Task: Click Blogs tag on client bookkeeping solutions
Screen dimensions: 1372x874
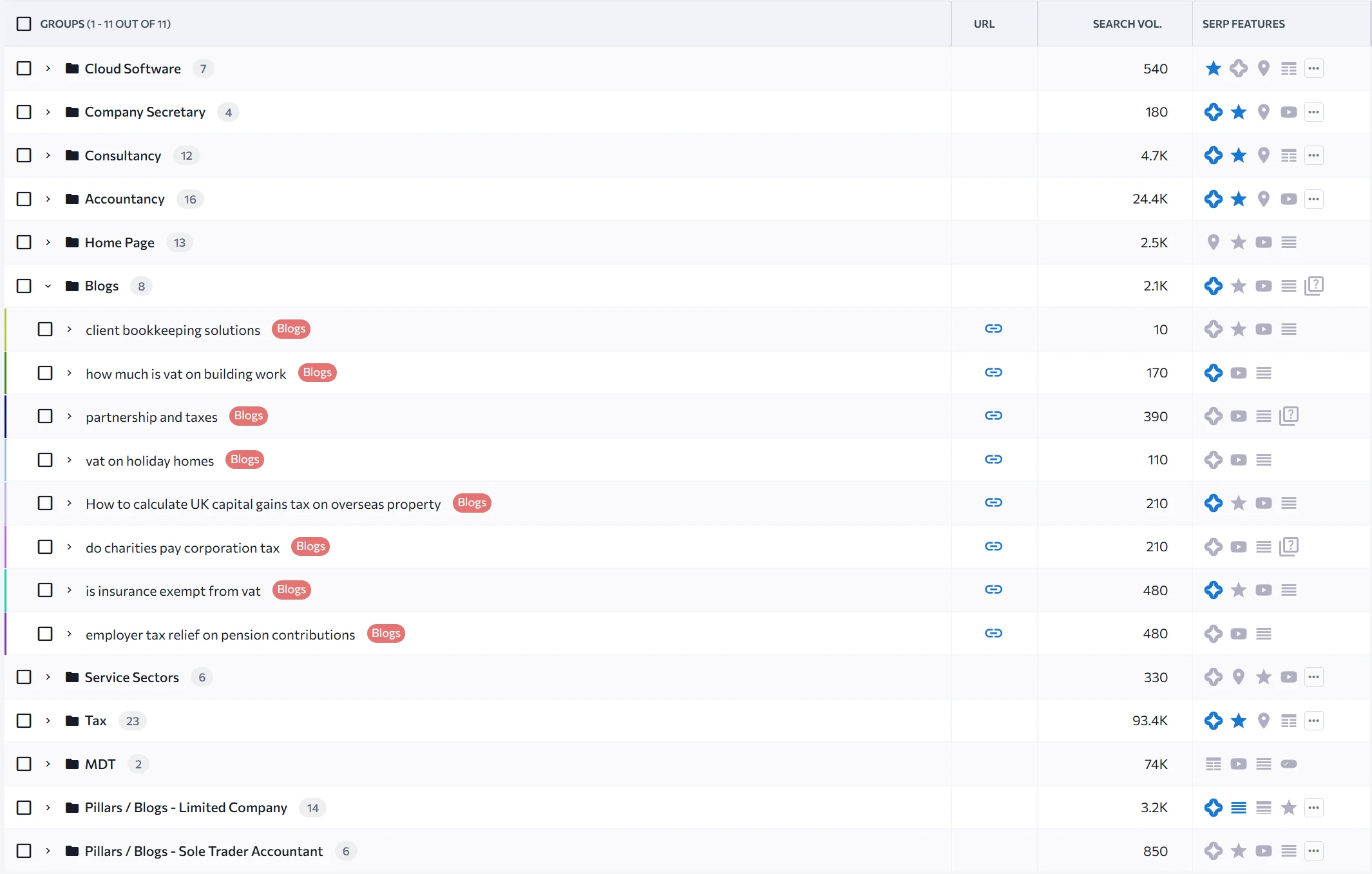Action: 291,329
